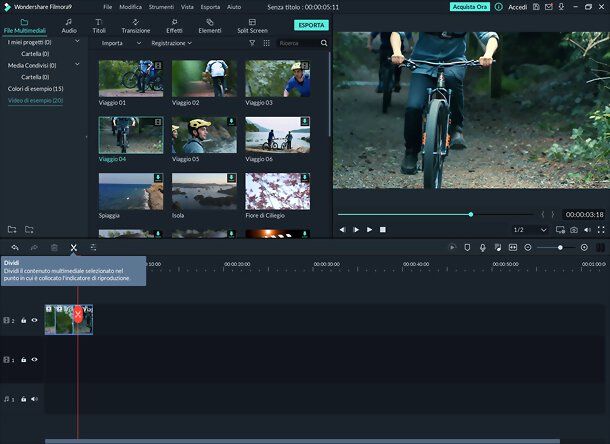This screenshot has height=444, width=610.
Task: Open the mail message icon in title bar
Action: coord(549,7)
